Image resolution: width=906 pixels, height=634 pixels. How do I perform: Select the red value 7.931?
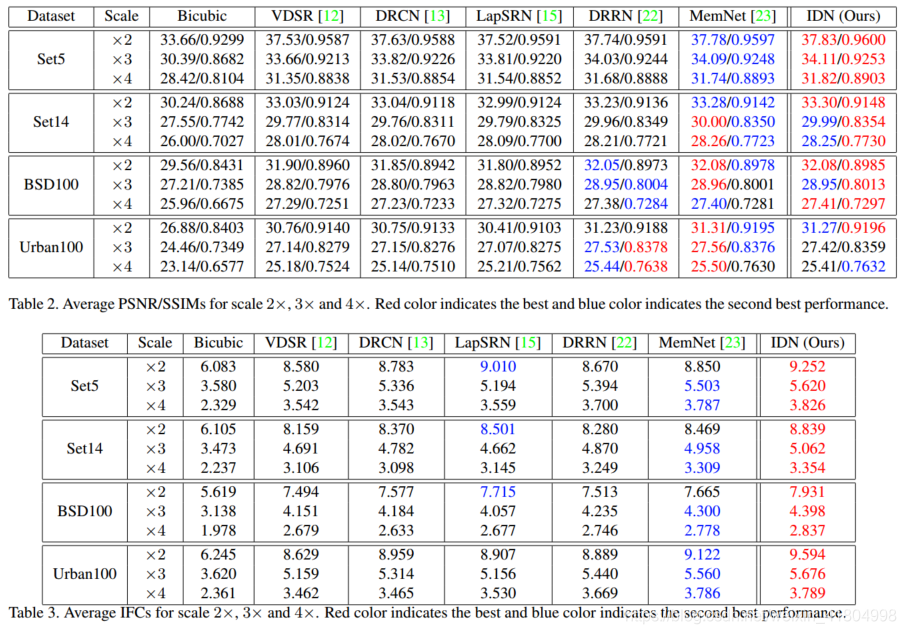pyautogui.click(x=807, y=492)
